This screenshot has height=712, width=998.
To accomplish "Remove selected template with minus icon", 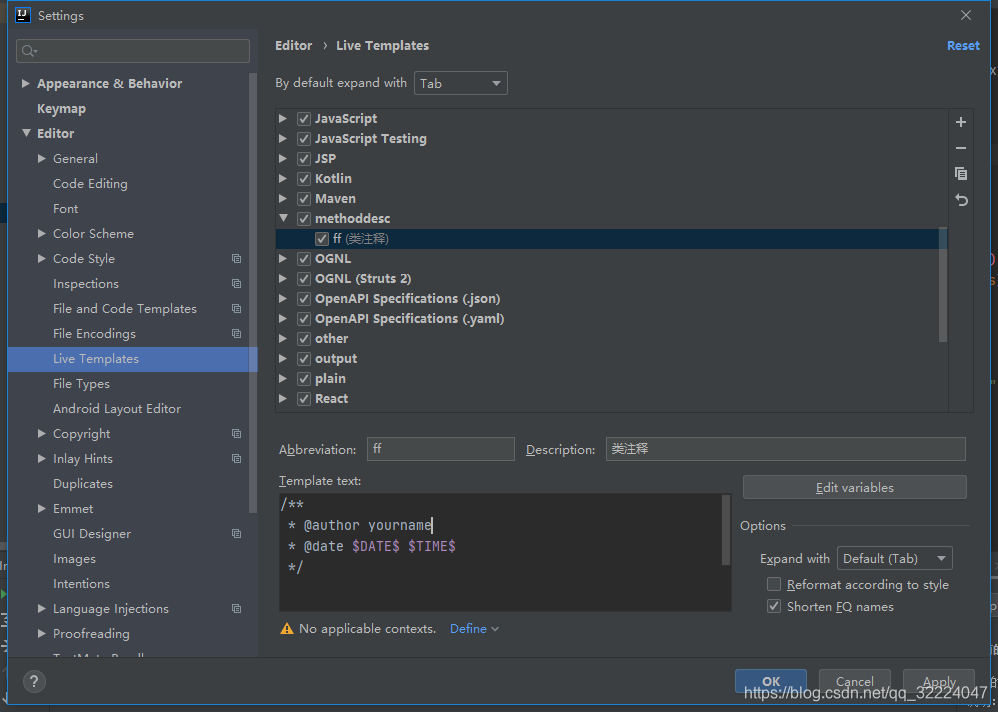I will point(961,148).
